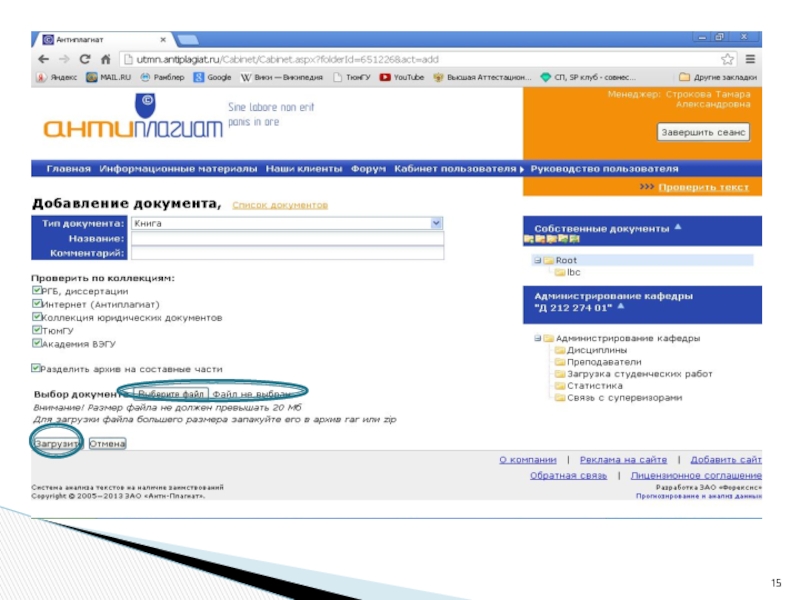Open the MAIL.RU bookmark

109,77
